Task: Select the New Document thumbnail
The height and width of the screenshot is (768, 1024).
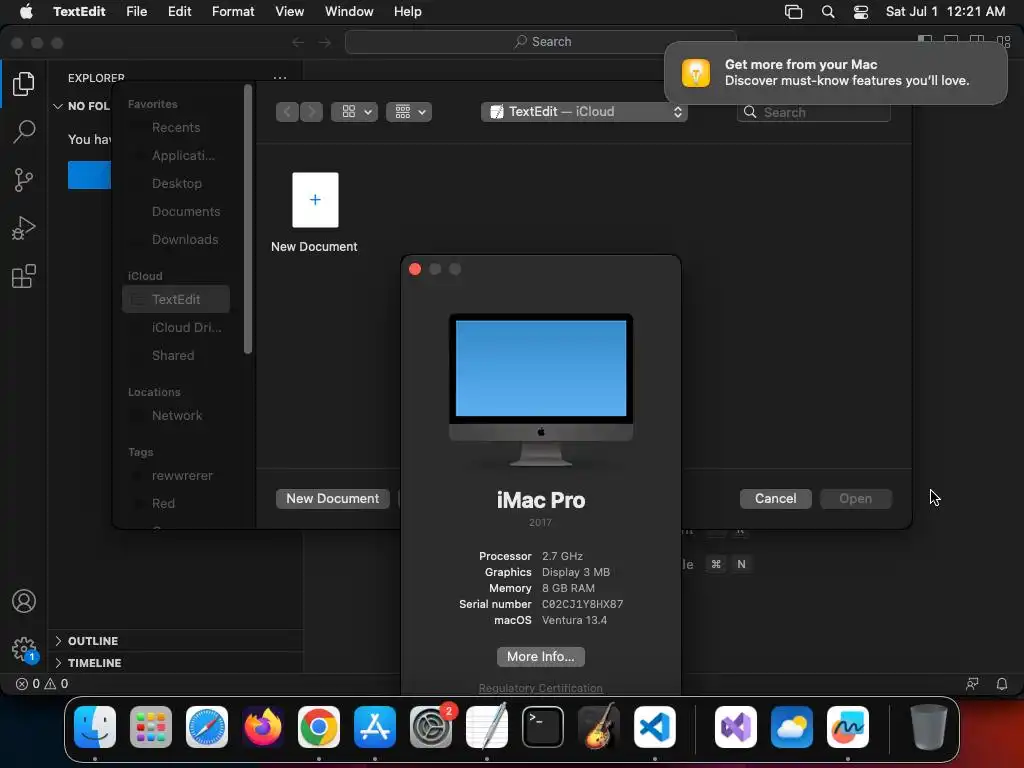Action: click(x=315, y=200)
